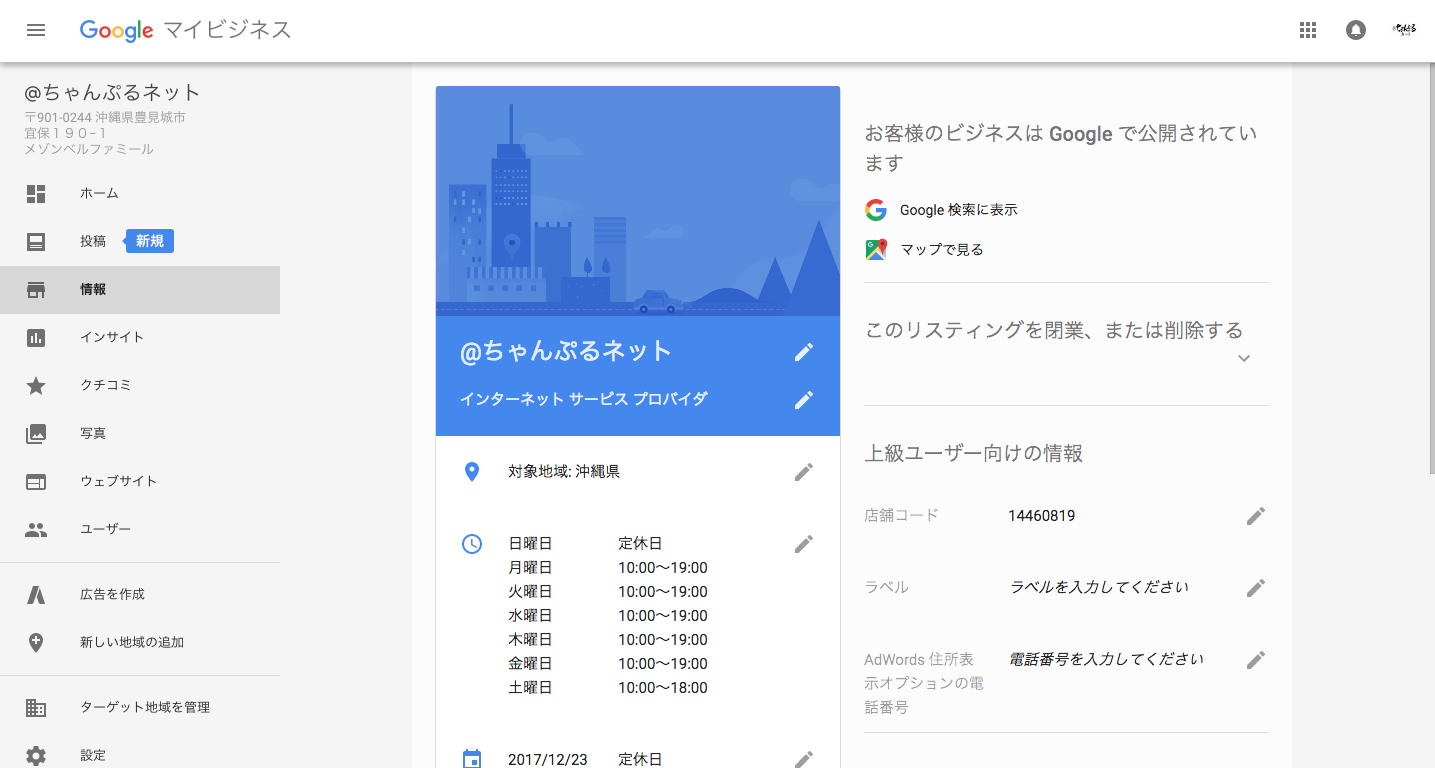Click the Google Maps icon
Image resolution: width=1435 pixels, height=768 pixels.
[876, 250]
